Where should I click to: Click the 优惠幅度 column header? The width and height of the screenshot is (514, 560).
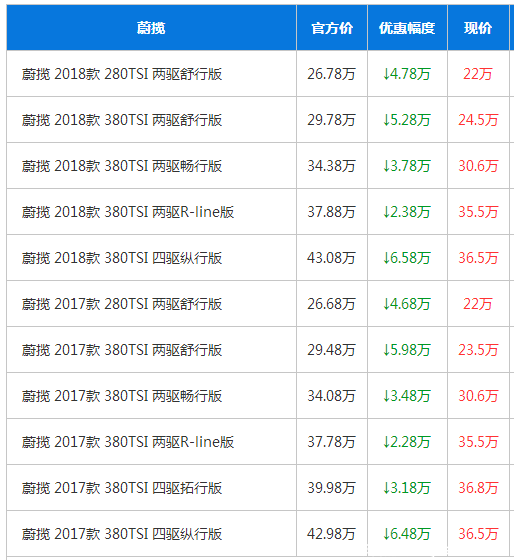coord(407,28)
